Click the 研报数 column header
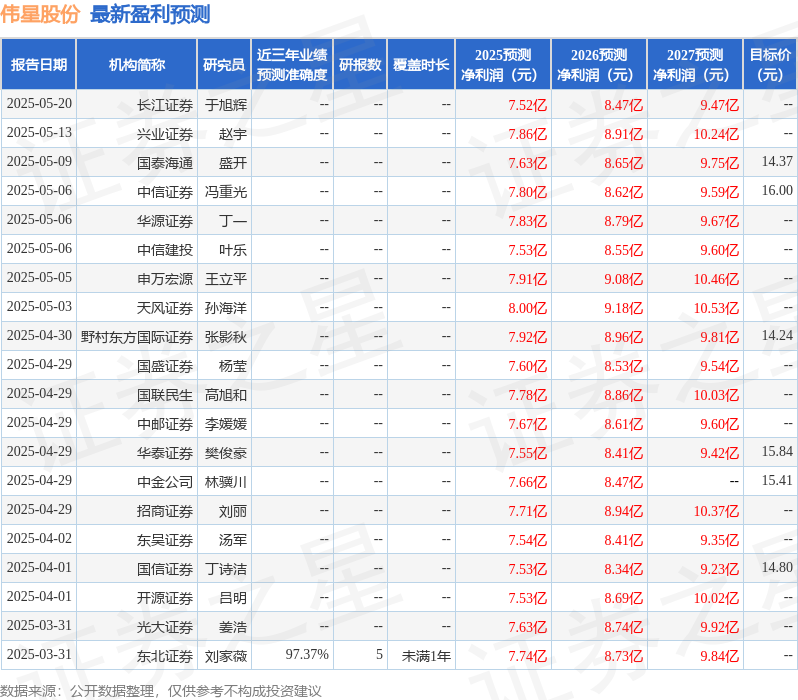The width and height of the screenshot is (798, 700). click(x=360, y=64)
